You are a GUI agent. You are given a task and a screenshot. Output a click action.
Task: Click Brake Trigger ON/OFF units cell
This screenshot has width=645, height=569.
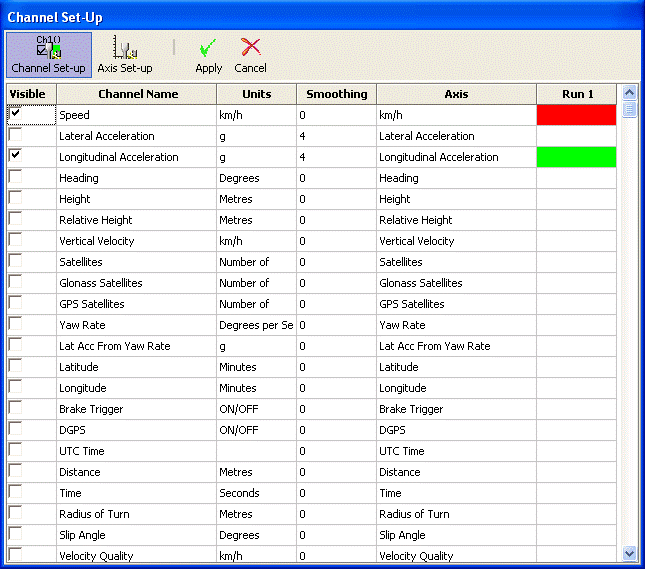(x=256, y=409)
